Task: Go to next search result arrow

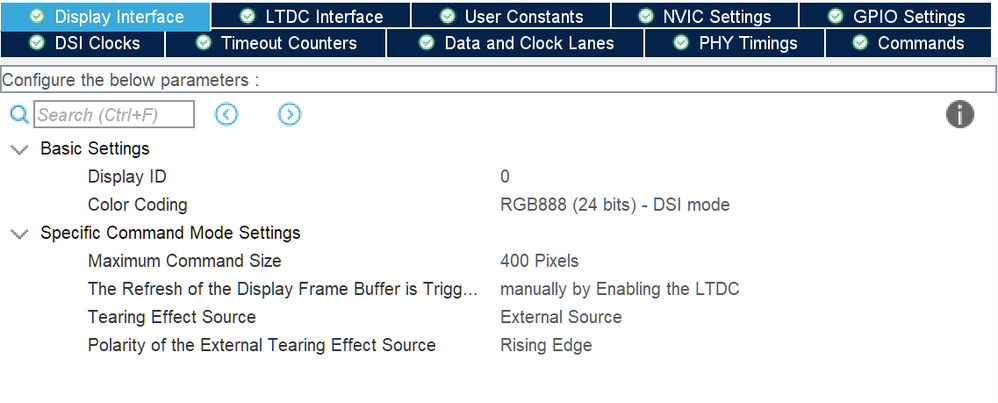Action: tap(290, 115)
